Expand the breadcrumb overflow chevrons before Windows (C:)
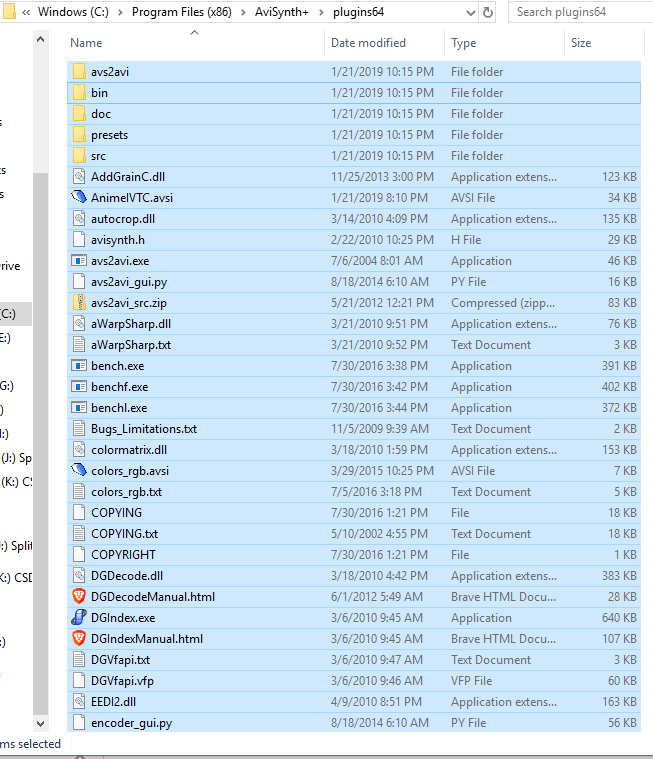The image size is (653, 759). click(x=26, y=12)
